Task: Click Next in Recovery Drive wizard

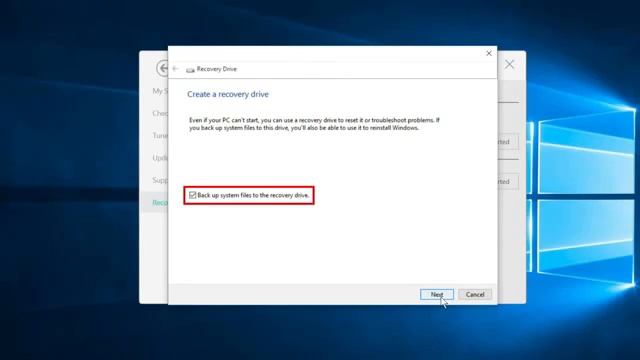Action: pos(436,294)
